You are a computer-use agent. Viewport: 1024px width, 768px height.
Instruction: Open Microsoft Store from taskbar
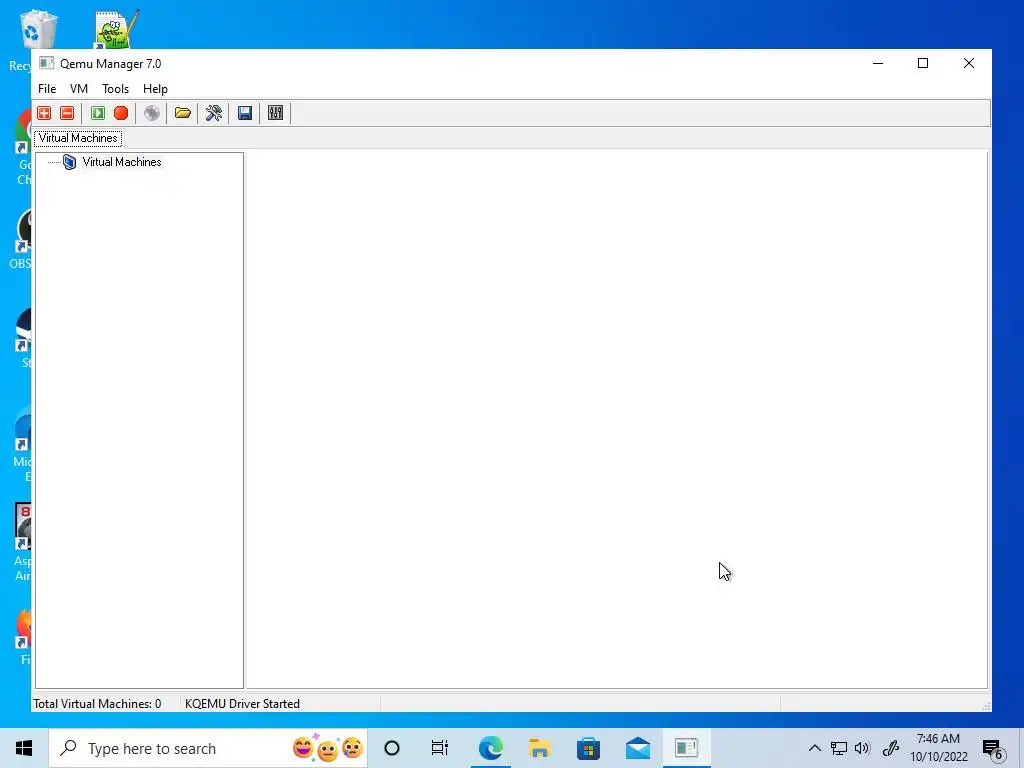click(x=588, y=748)
